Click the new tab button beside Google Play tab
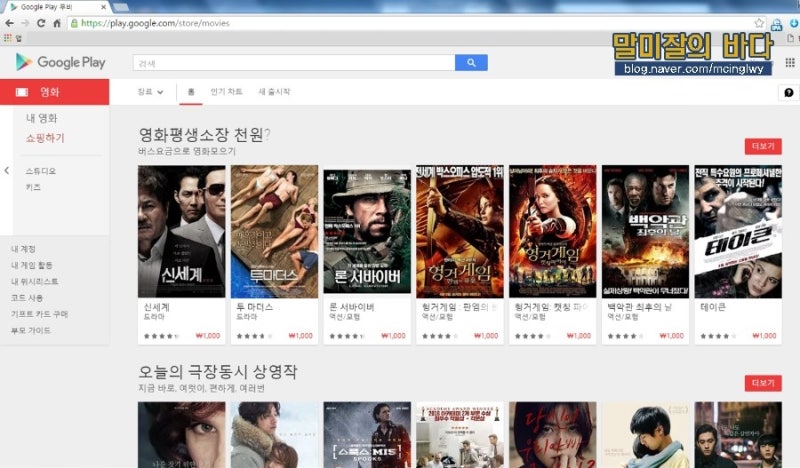The height and width of the screenshot is (468, 800). pos(120,7)
